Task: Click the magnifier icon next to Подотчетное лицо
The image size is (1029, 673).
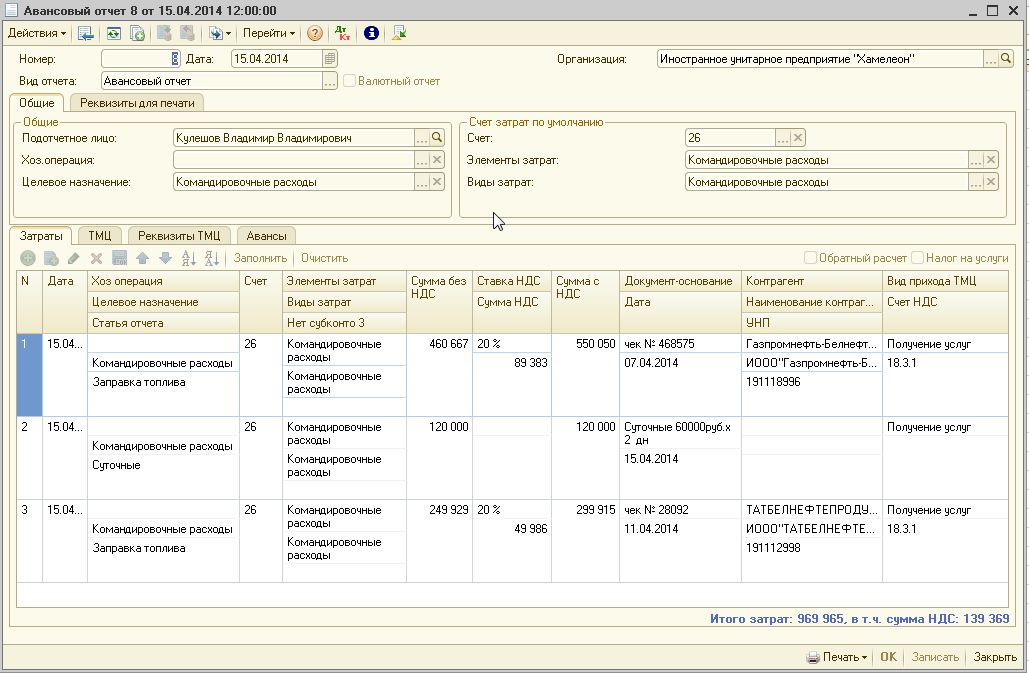Action: (x=437, y=138)
